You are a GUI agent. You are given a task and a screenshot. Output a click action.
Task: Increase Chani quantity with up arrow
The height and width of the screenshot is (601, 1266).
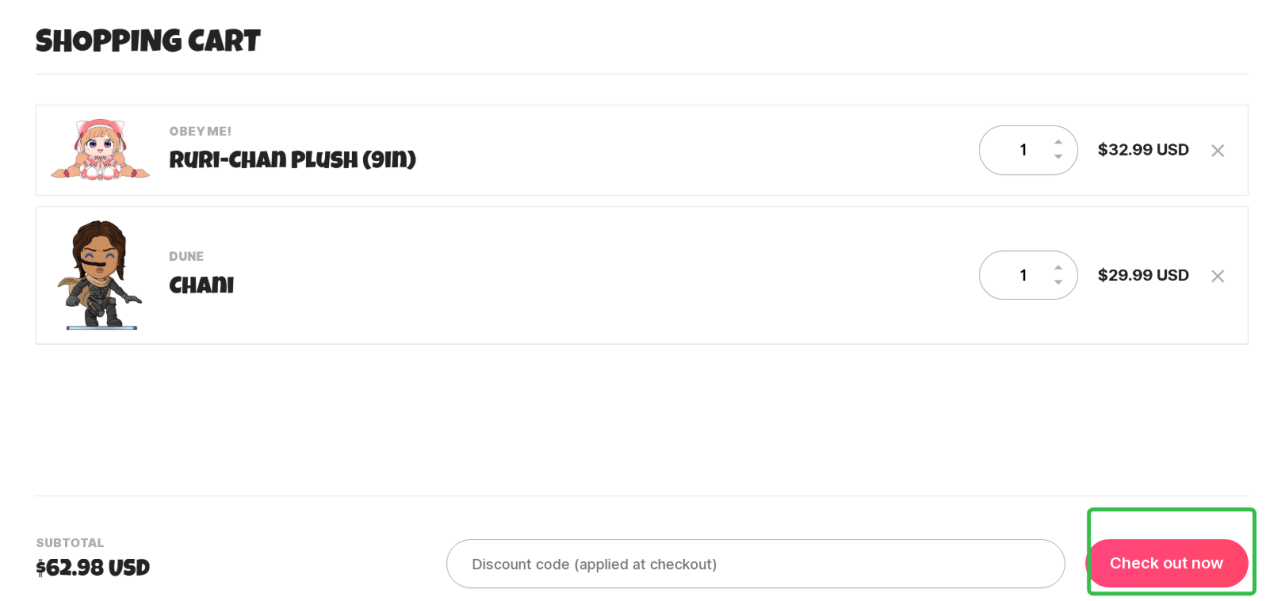(1058, 267)
